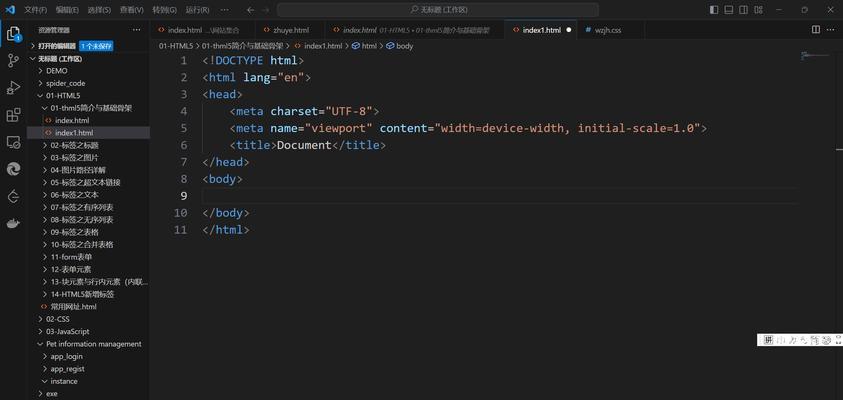Open the Remote Explorer view
The height and width of the screenshot is (400, 843).
(13, 142)
